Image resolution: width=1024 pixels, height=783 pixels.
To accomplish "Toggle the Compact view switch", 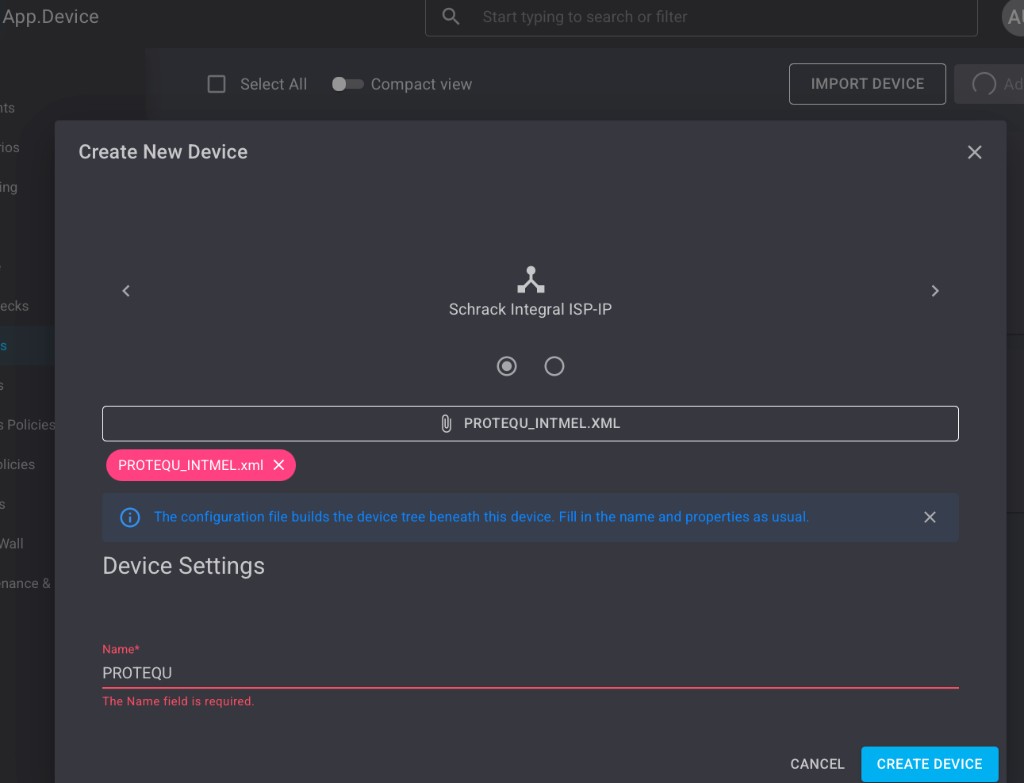I will tap(347, 84).
